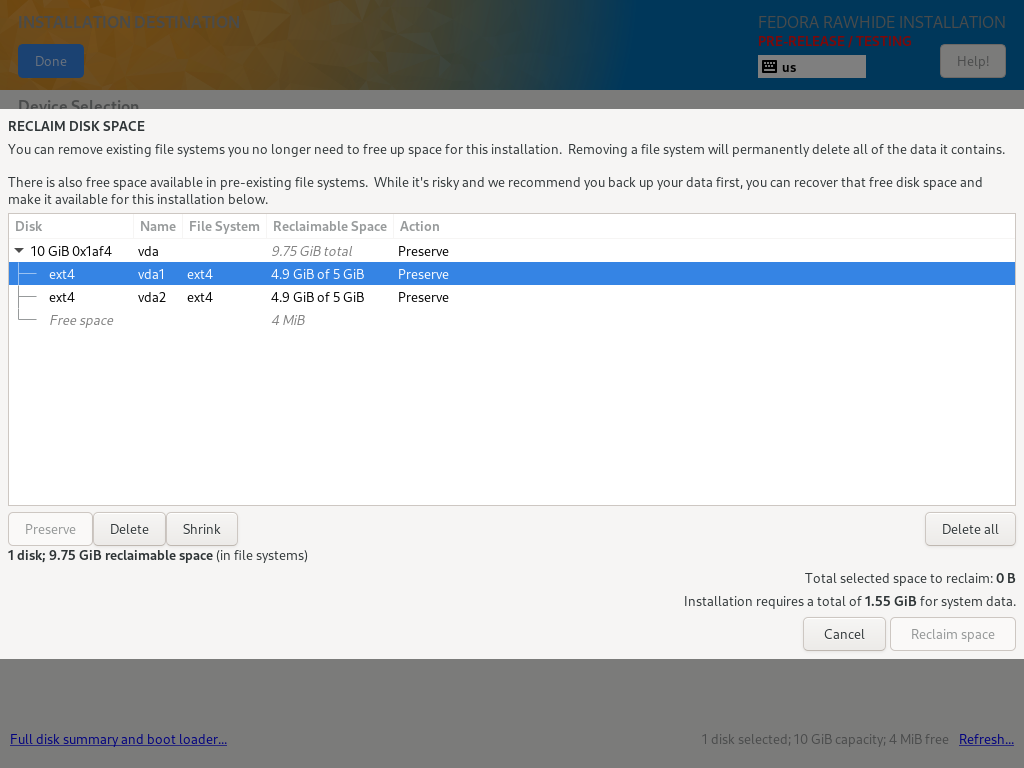Sort by the Reclaimable Space column header
This screenshot has height=768, width=1024.
click(330, 226)
